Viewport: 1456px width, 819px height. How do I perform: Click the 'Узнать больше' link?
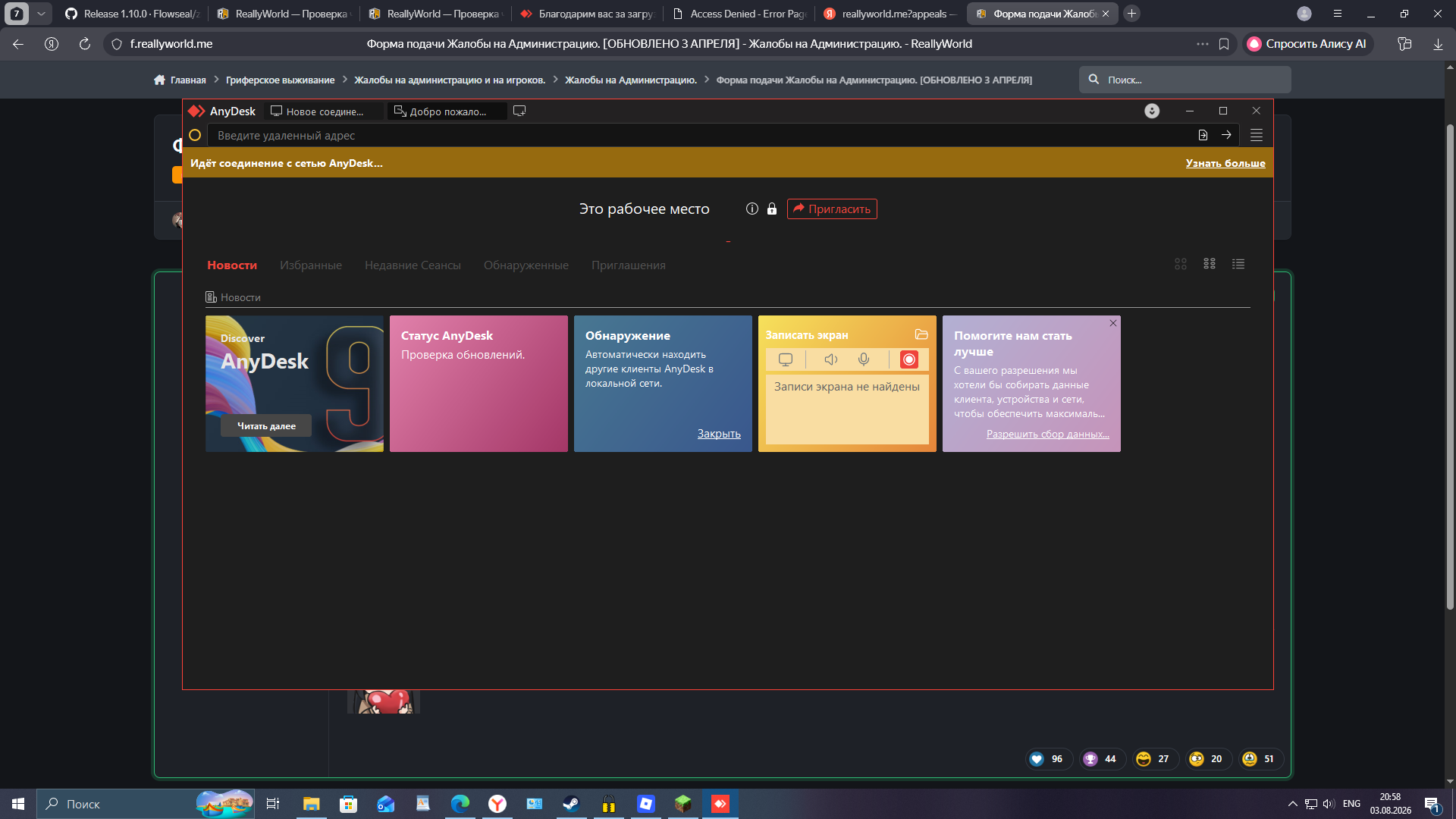click(x=1225, y=163)
